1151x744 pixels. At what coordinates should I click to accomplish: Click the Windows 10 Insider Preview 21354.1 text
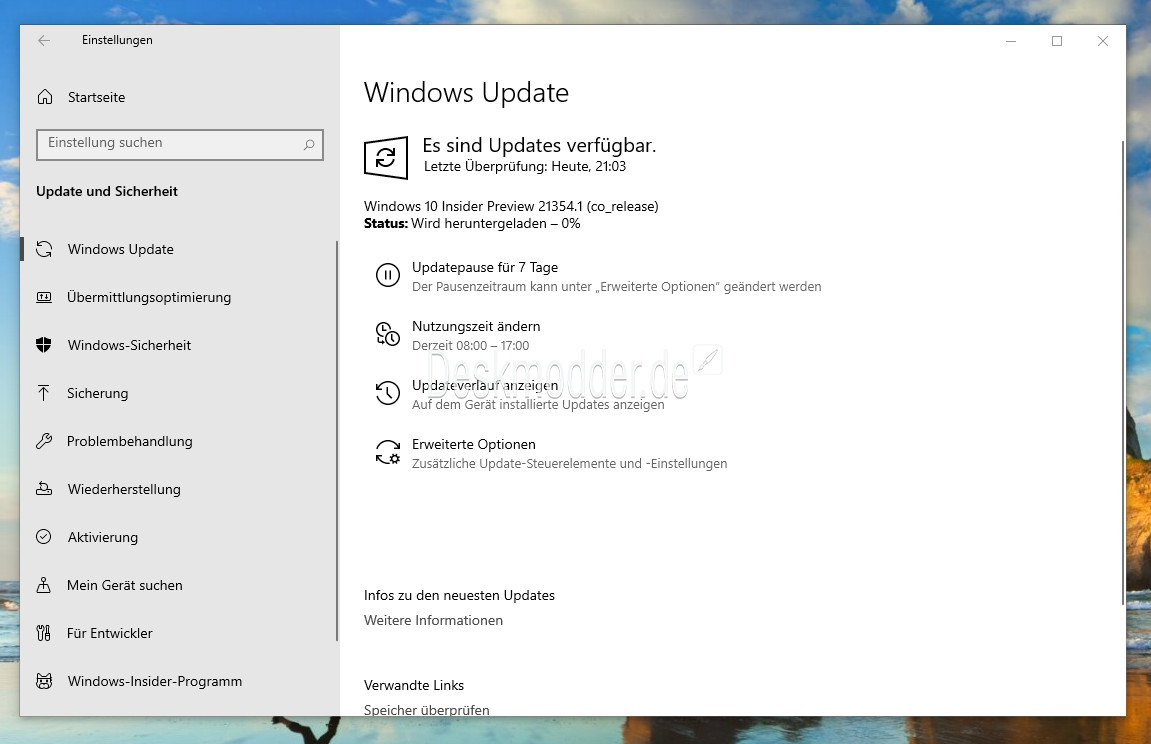pos(511,206)
